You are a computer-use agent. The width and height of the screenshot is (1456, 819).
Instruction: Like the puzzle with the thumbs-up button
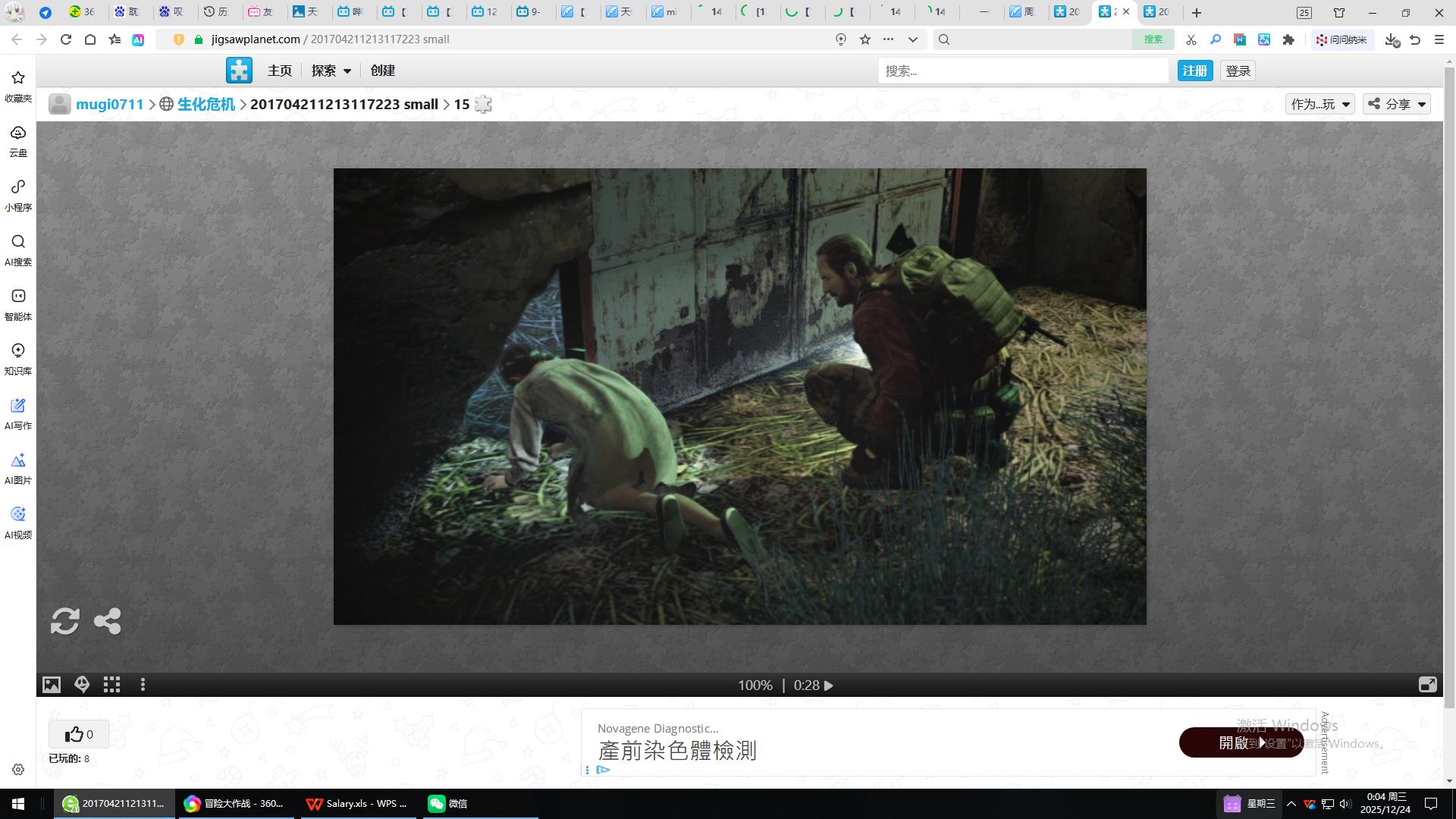[79, 734]
